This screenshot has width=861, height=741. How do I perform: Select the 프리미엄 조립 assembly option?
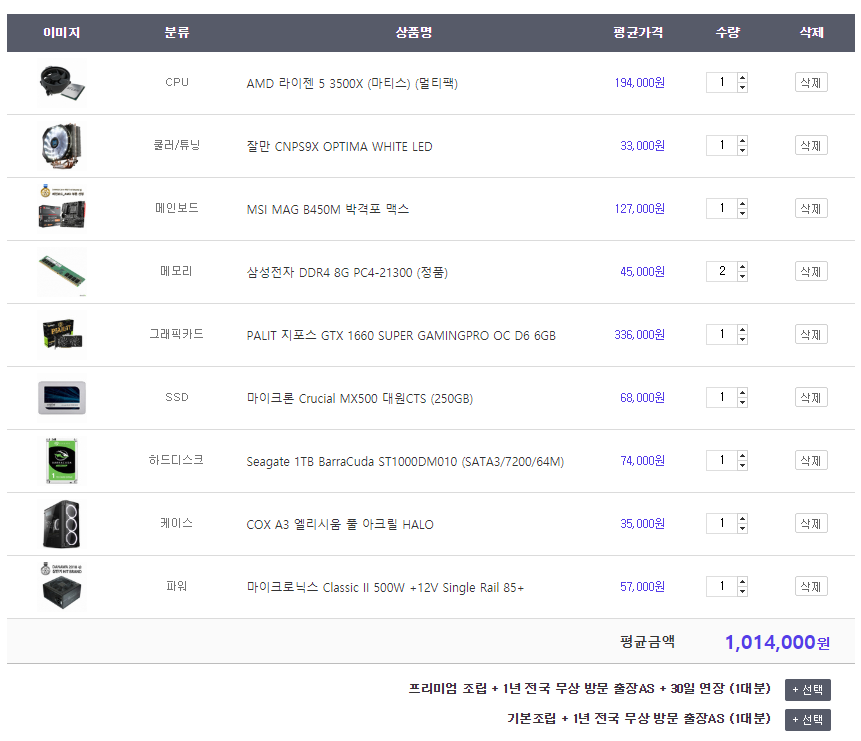click(x=808, y=690)
